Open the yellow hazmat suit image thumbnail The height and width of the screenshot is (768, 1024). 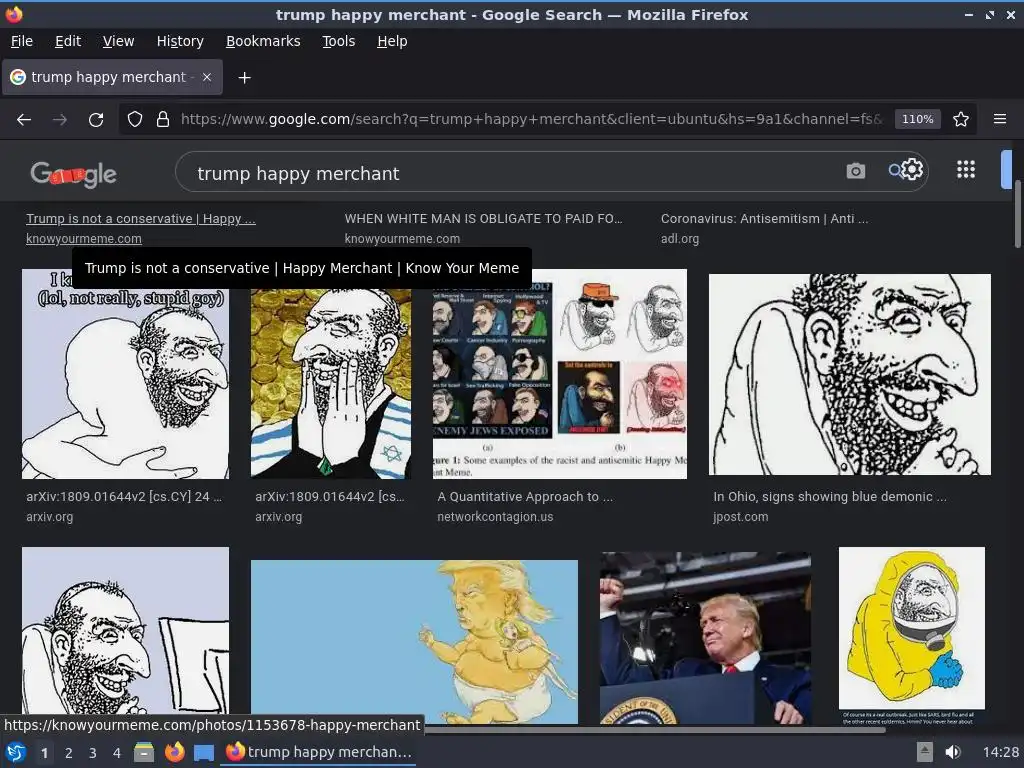(912, 635)
